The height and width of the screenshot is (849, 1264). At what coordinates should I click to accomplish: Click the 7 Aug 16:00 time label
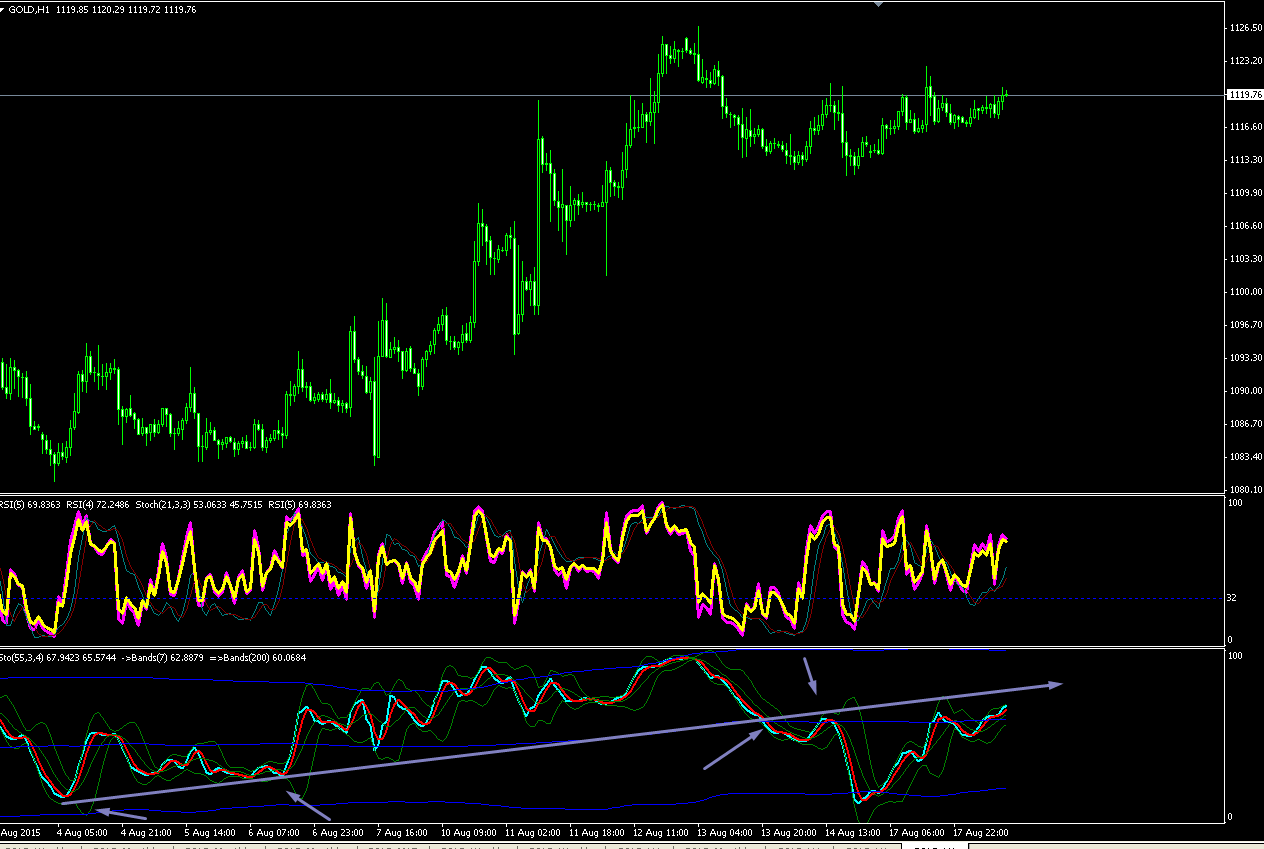point(402,832)
